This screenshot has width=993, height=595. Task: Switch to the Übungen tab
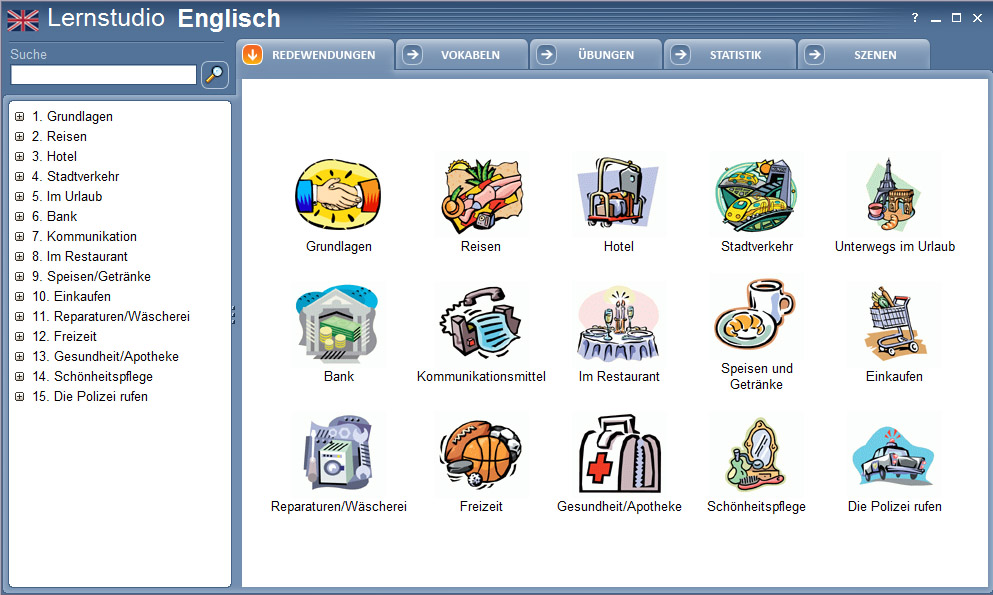[597, 55]
